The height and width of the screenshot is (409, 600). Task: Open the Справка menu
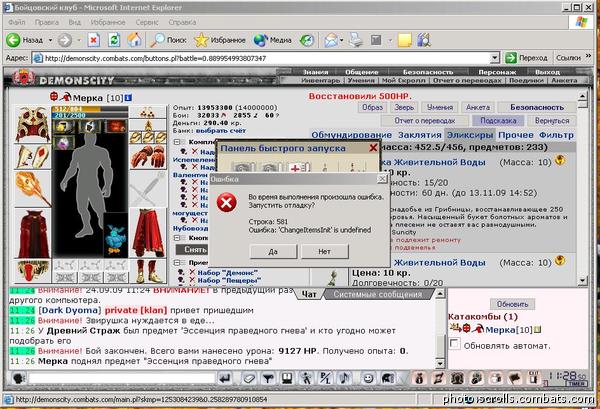[x=182, y=22]
